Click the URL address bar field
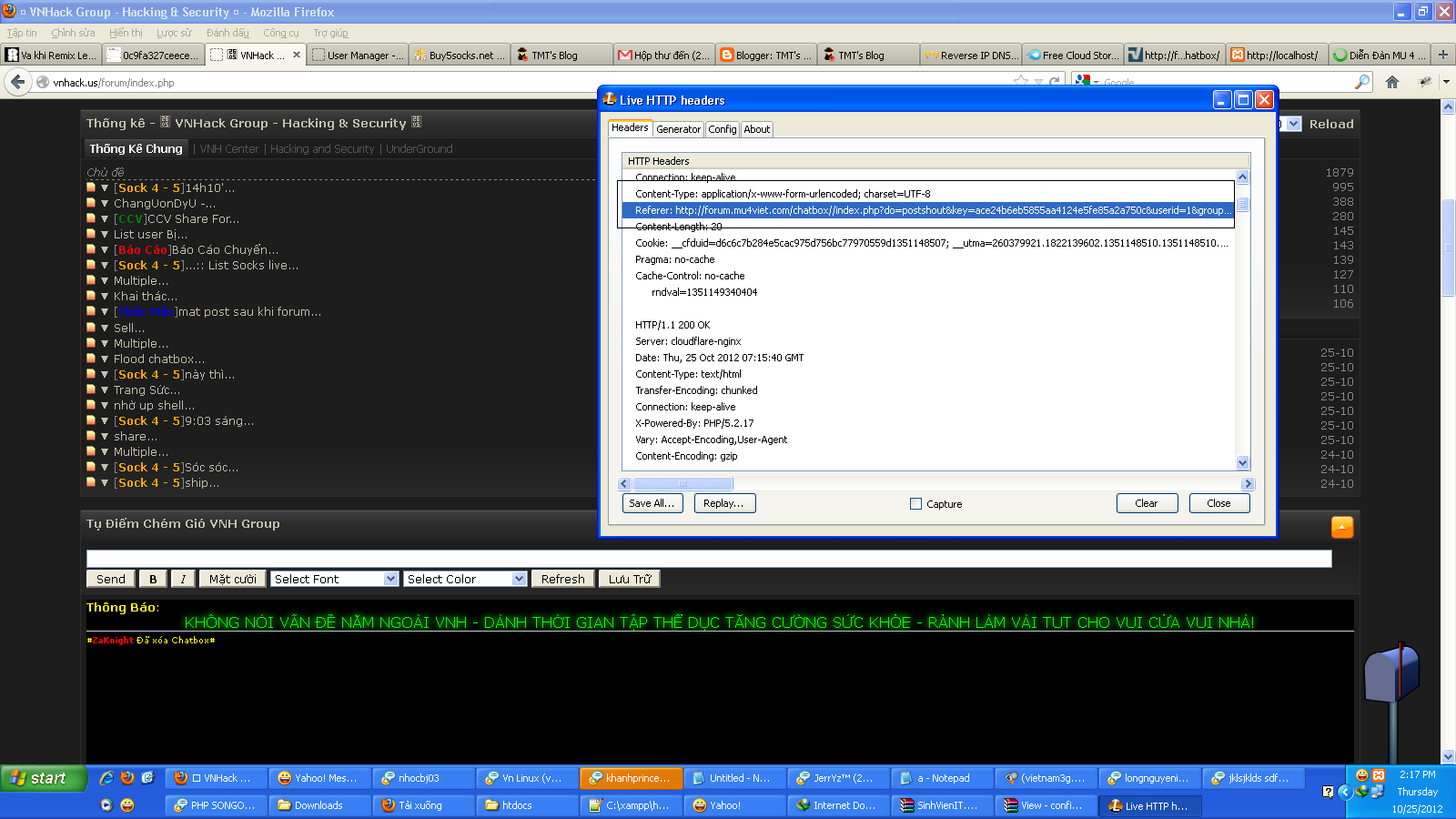 (528, 82)
